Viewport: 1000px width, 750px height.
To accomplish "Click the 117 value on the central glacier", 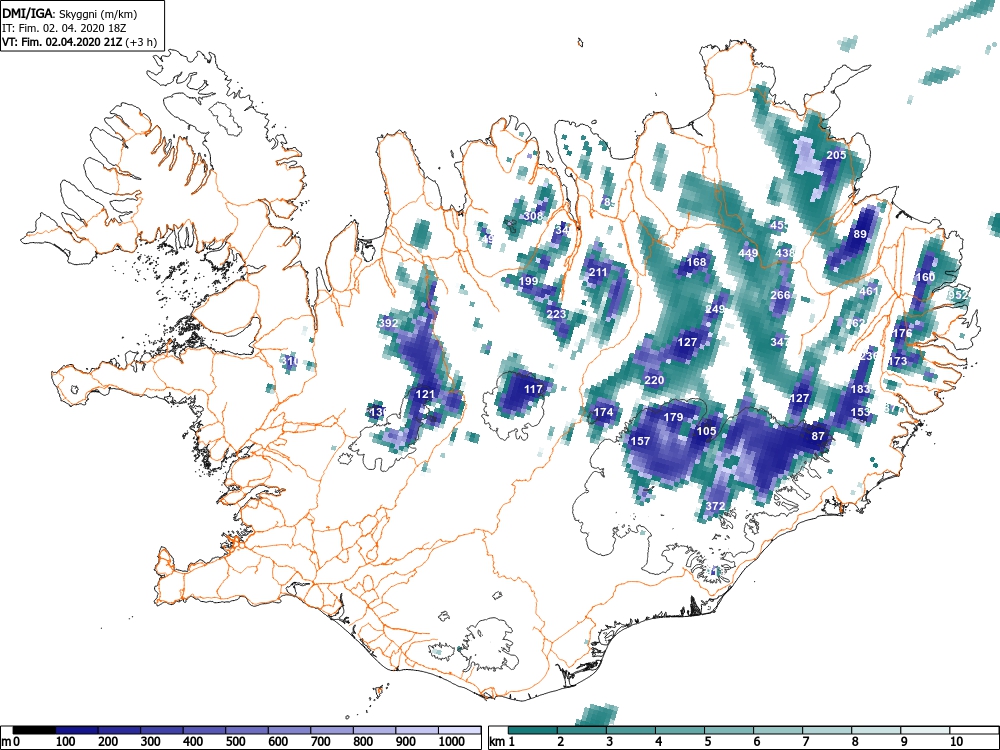I will tap(533, 389).
